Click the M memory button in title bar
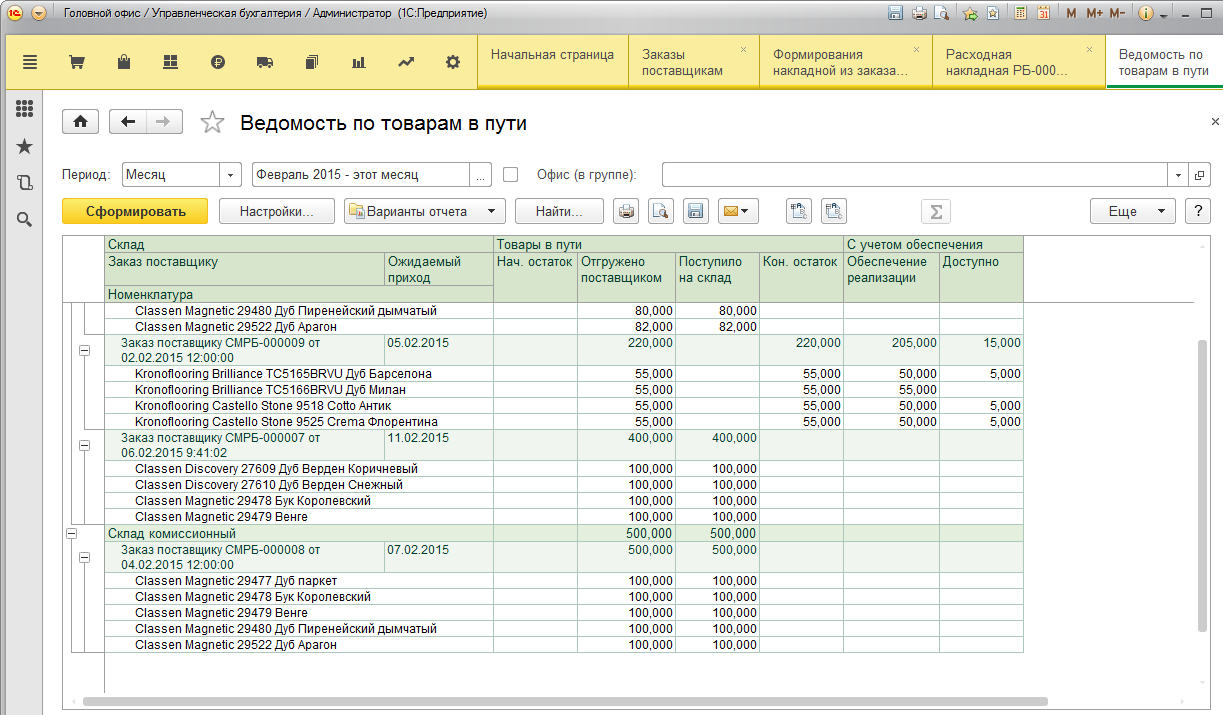The image size is (1223, 715). point(1071,14)
